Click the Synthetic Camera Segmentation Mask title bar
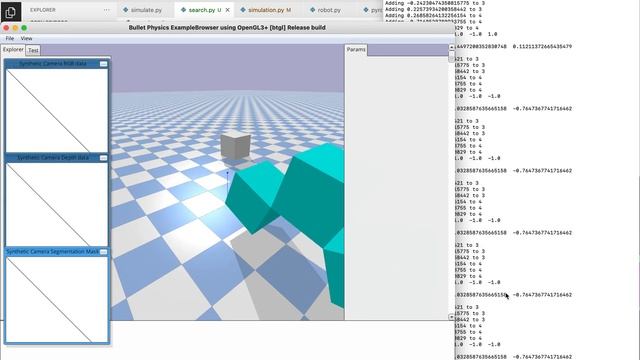 52,252
